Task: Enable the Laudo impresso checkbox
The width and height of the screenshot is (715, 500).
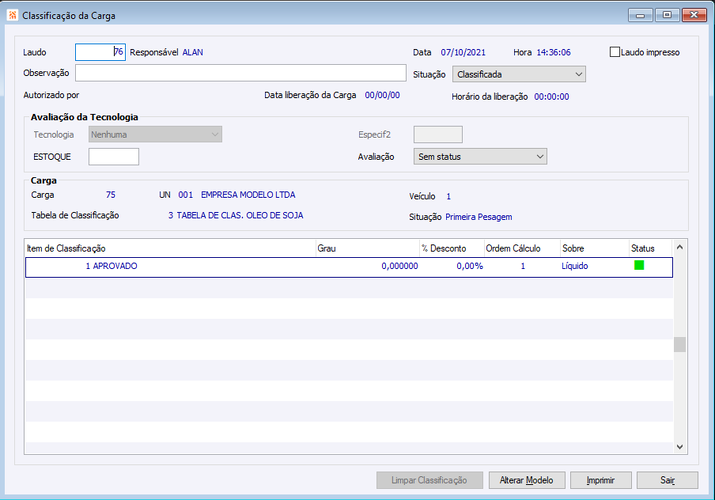Action: coord(614,52)
